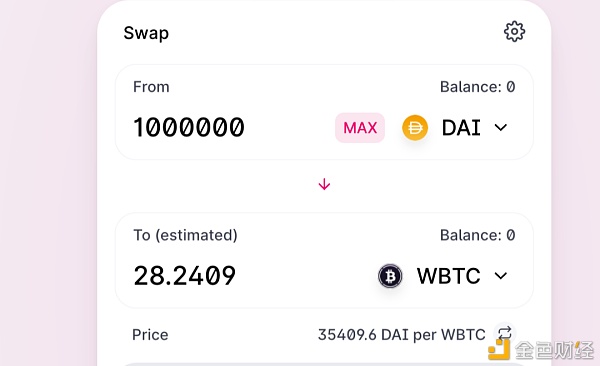The width and height of the screenshot is (600, 366).
Task: Click the From balance label
Action: point(478,87)
